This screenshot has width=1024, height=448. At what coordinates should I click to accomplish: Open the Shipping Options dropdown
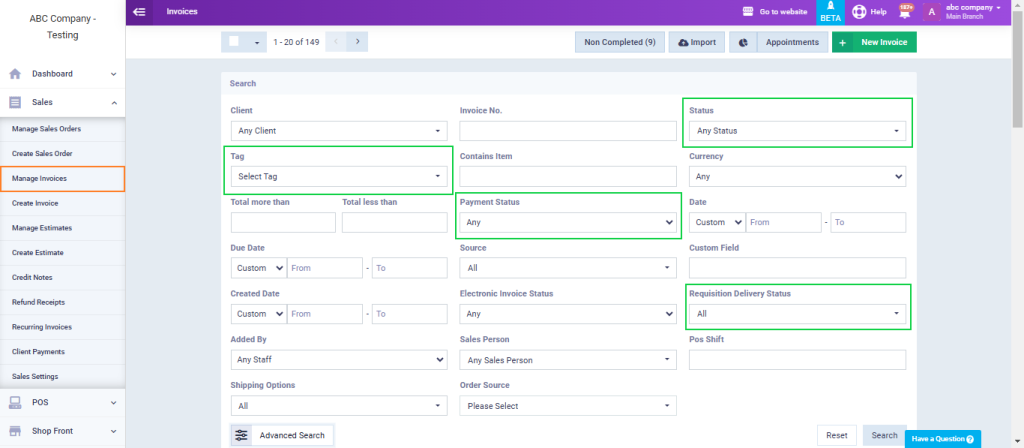click(x=339, y=406)
